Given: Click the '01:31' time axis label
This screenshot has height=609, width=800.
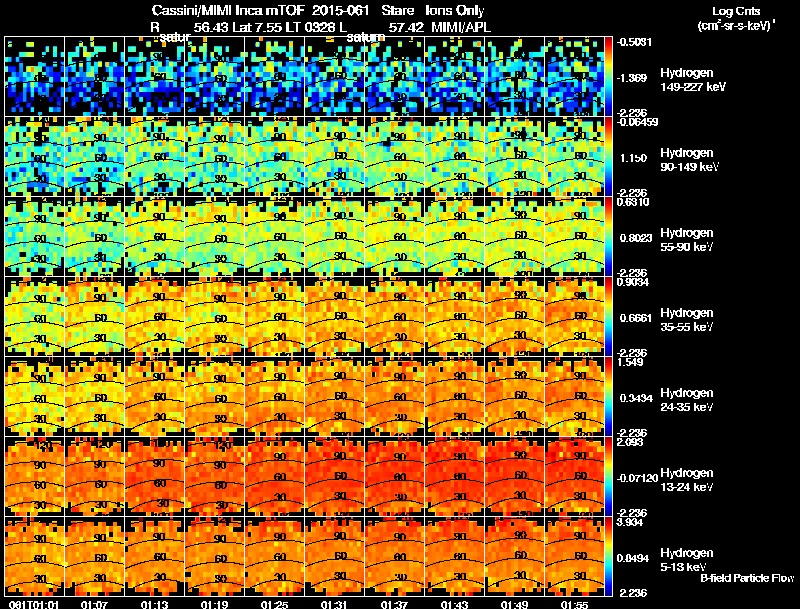Looking at the screenshot, I should [335, 604].
